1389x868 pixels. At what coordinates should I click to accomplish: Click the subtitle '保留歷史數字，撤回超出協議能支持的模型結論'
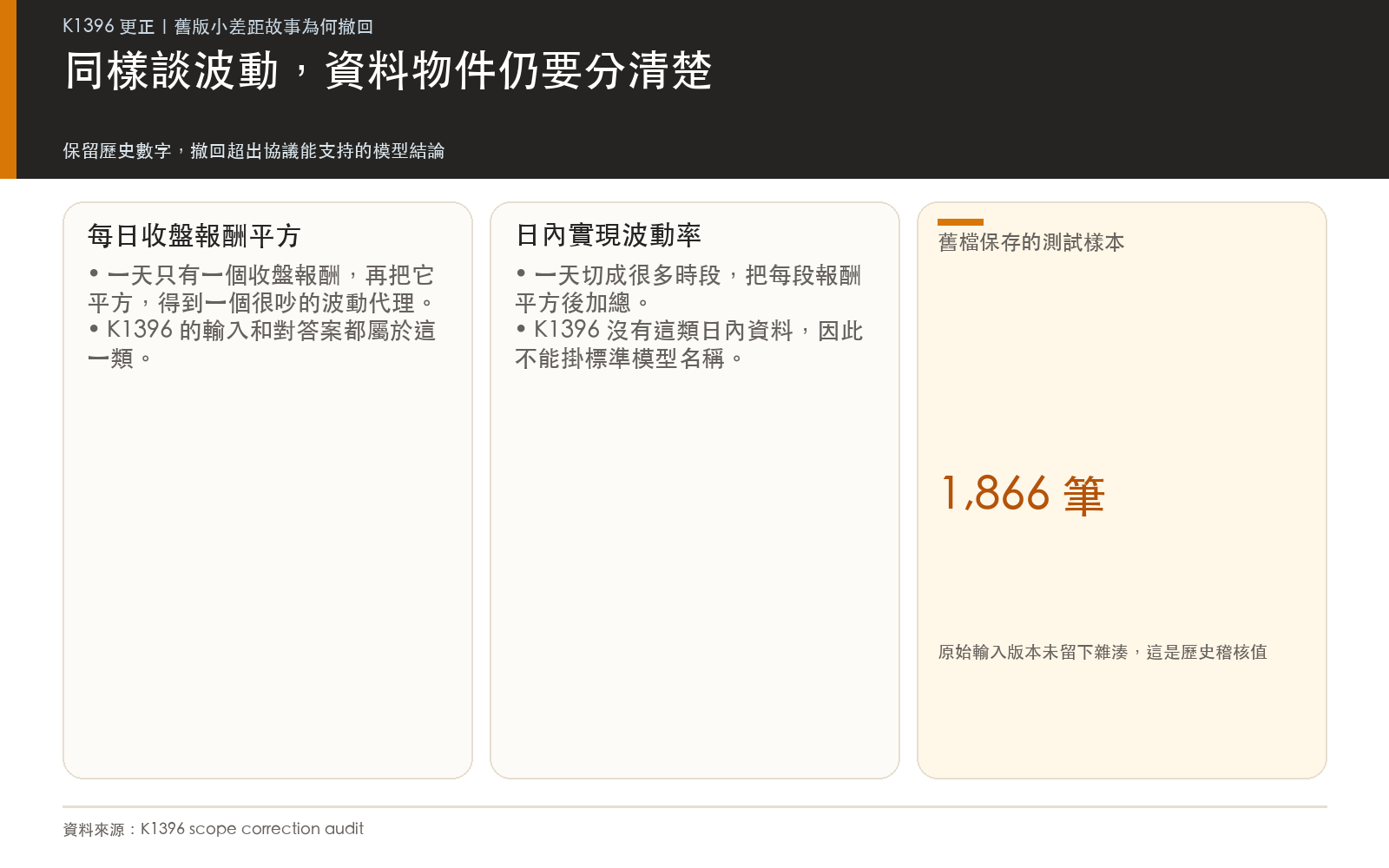click(253, 151)
